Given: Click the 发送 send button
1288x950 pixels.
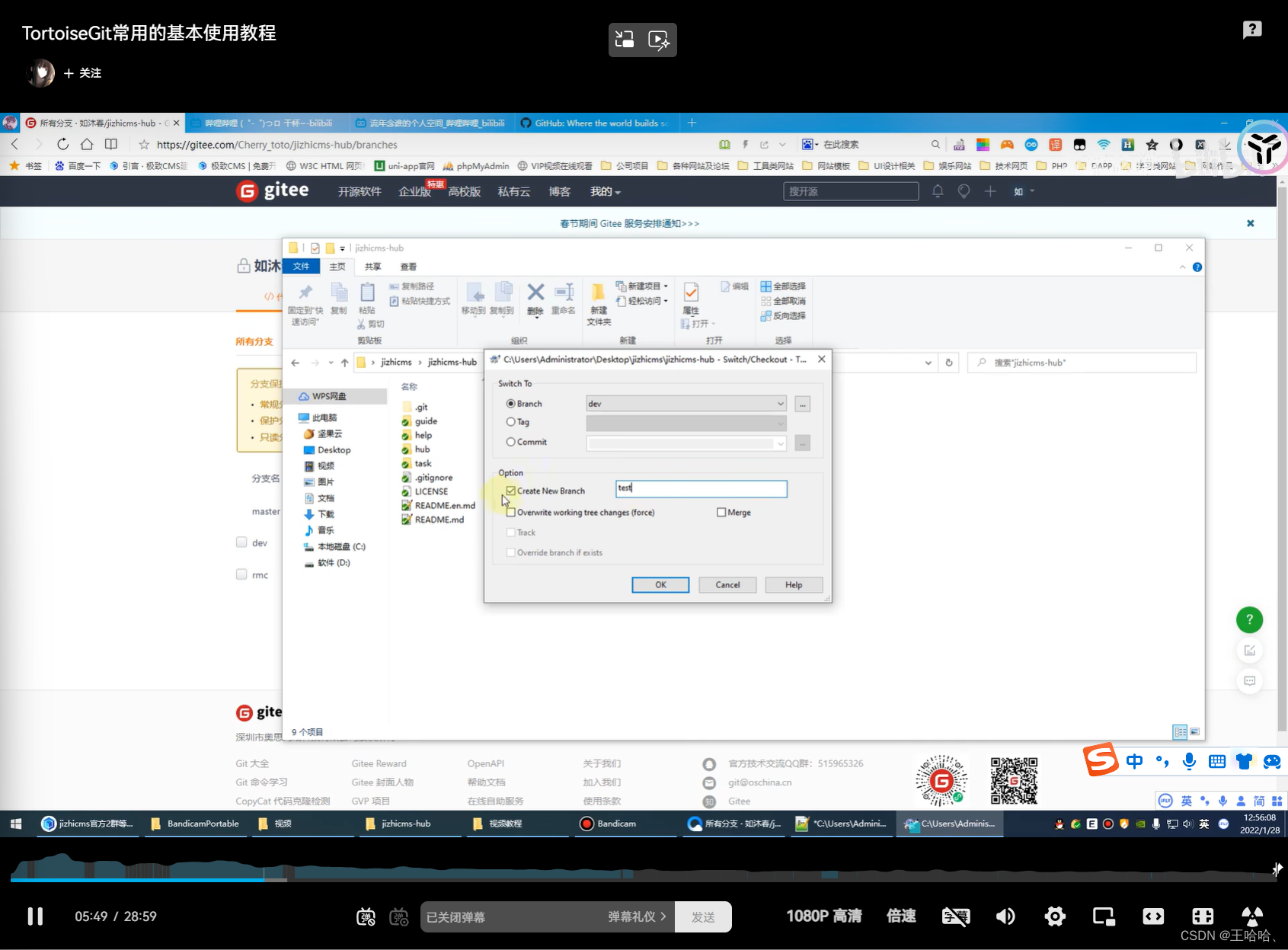Looking at the screenshot, I should coord(703,916).
